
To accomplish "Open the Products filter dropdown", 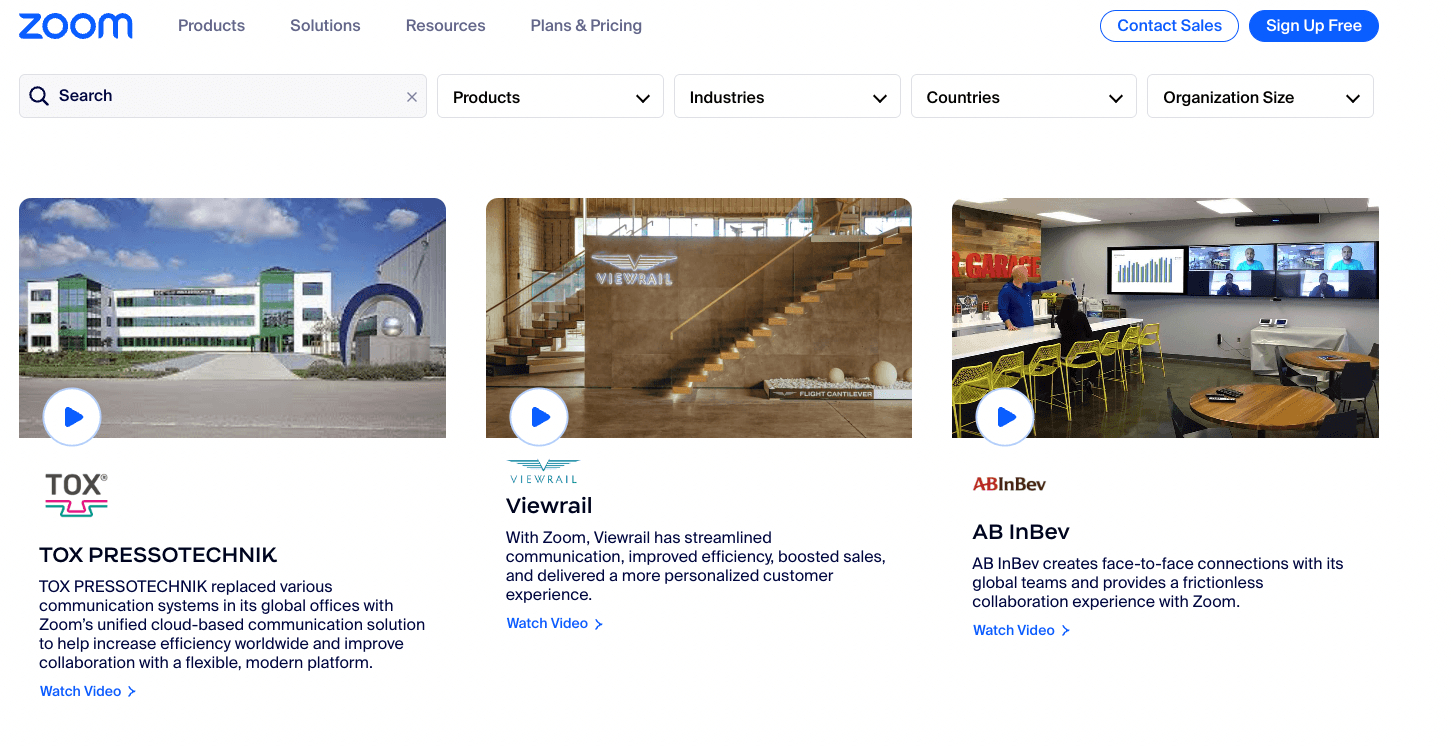I will [550, 97].
